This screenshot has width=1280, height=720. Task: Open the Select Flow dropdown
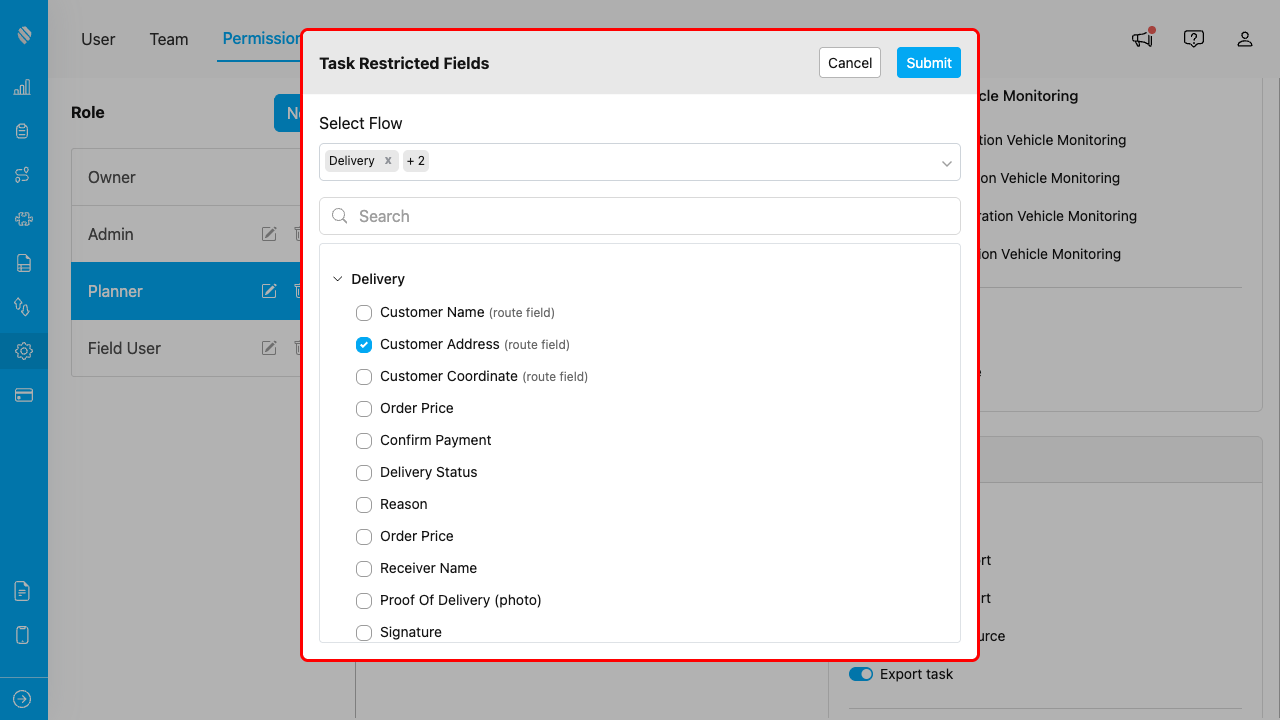946,161
